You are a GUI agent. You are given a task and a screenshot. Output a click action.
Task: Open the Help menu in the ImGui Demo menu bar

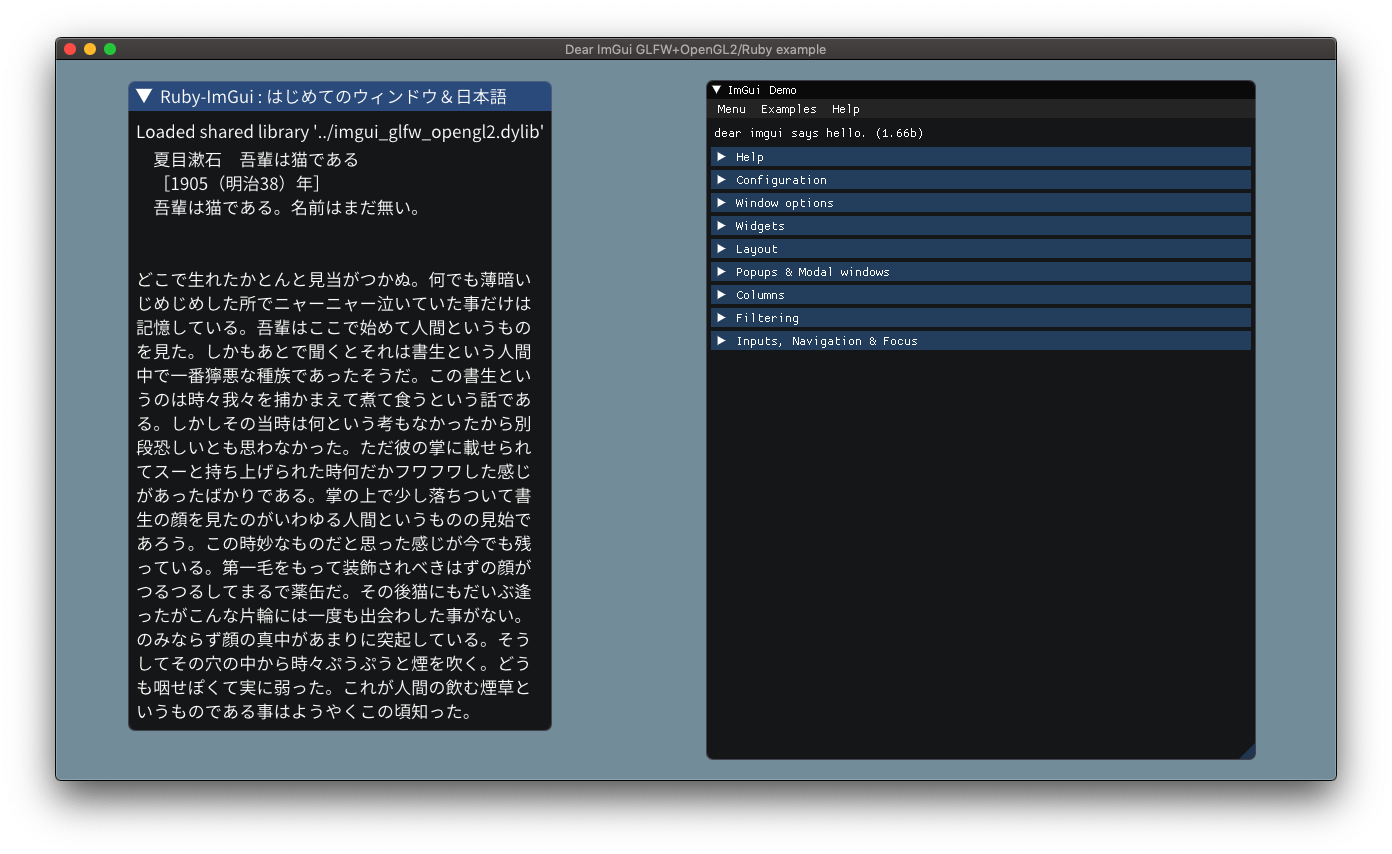pyautogui.click(x=845, y=109)
